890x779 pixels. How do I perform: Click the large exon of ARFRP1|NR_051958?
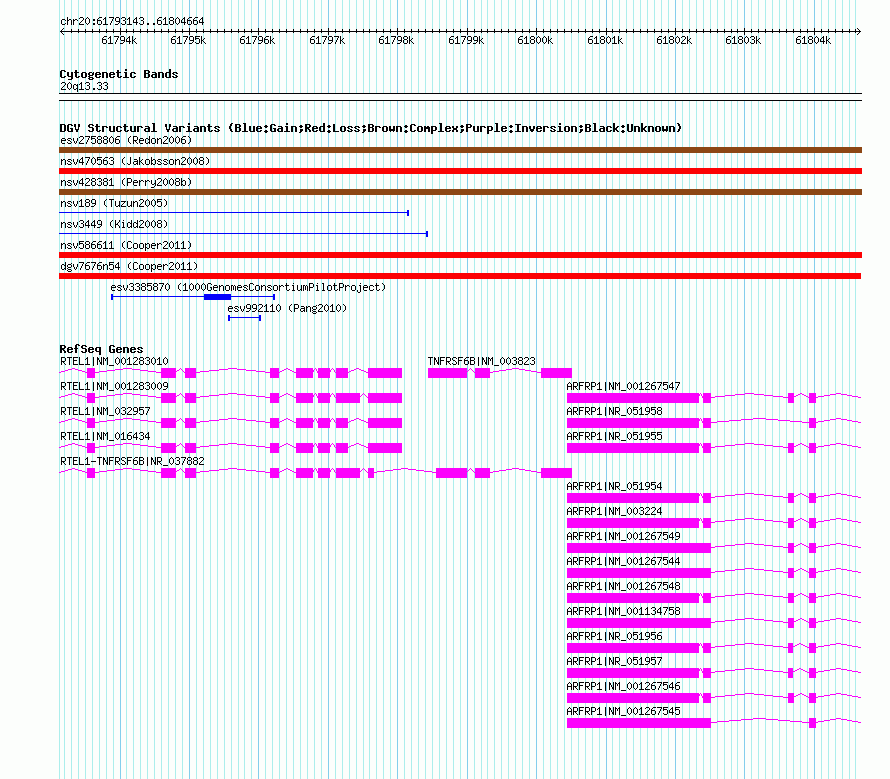633,423
